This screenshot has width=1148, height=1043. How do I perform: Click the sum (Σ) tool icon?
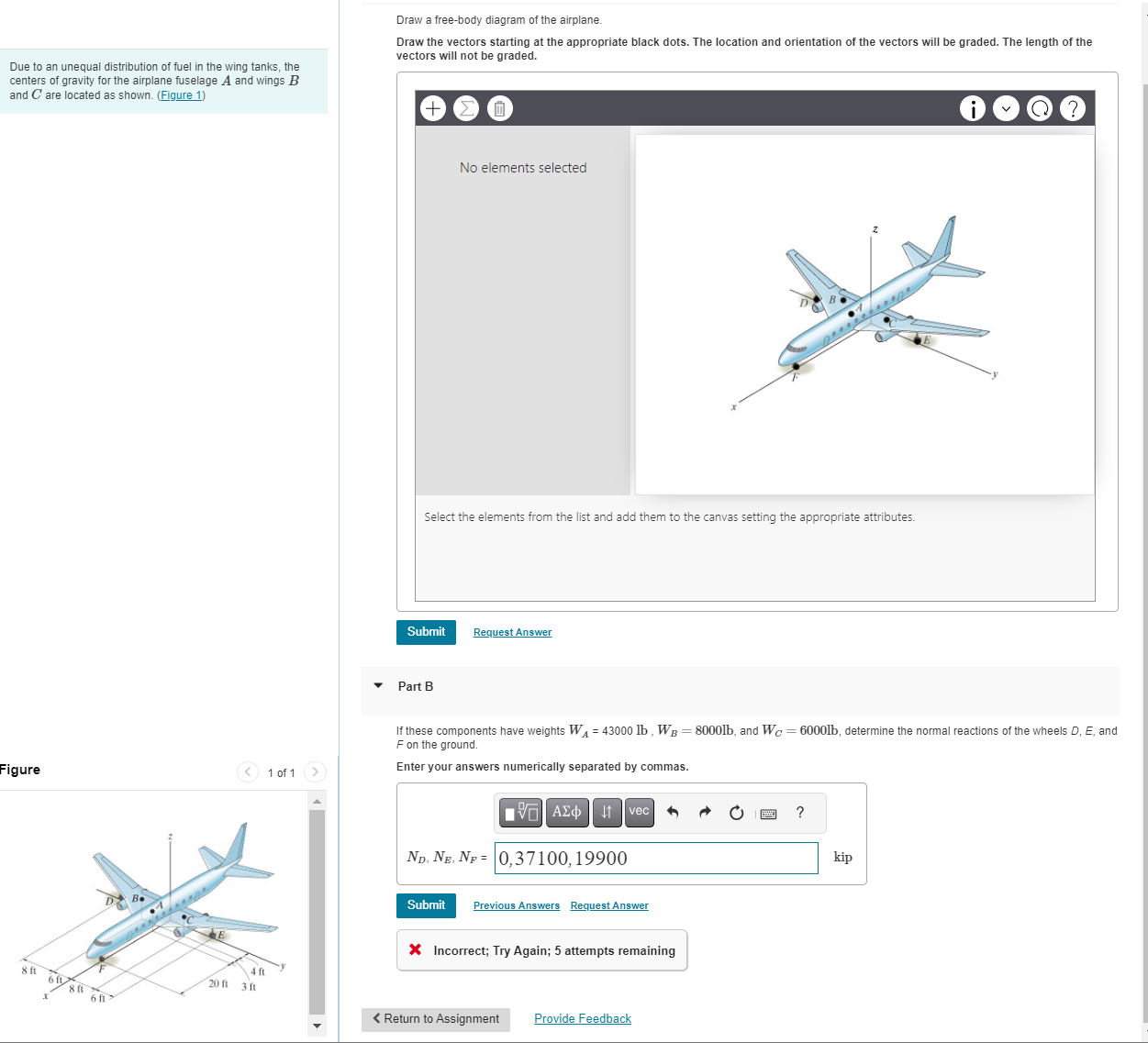[x=465, y=108]
